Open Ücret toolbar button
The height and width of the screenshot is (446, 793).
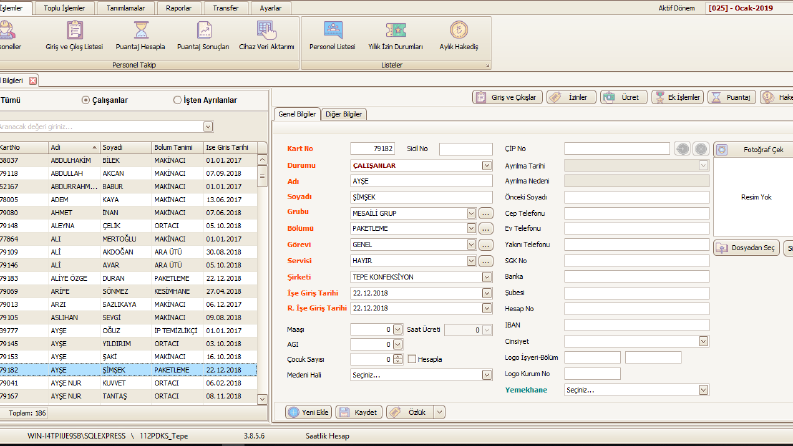tap(624, 97)
